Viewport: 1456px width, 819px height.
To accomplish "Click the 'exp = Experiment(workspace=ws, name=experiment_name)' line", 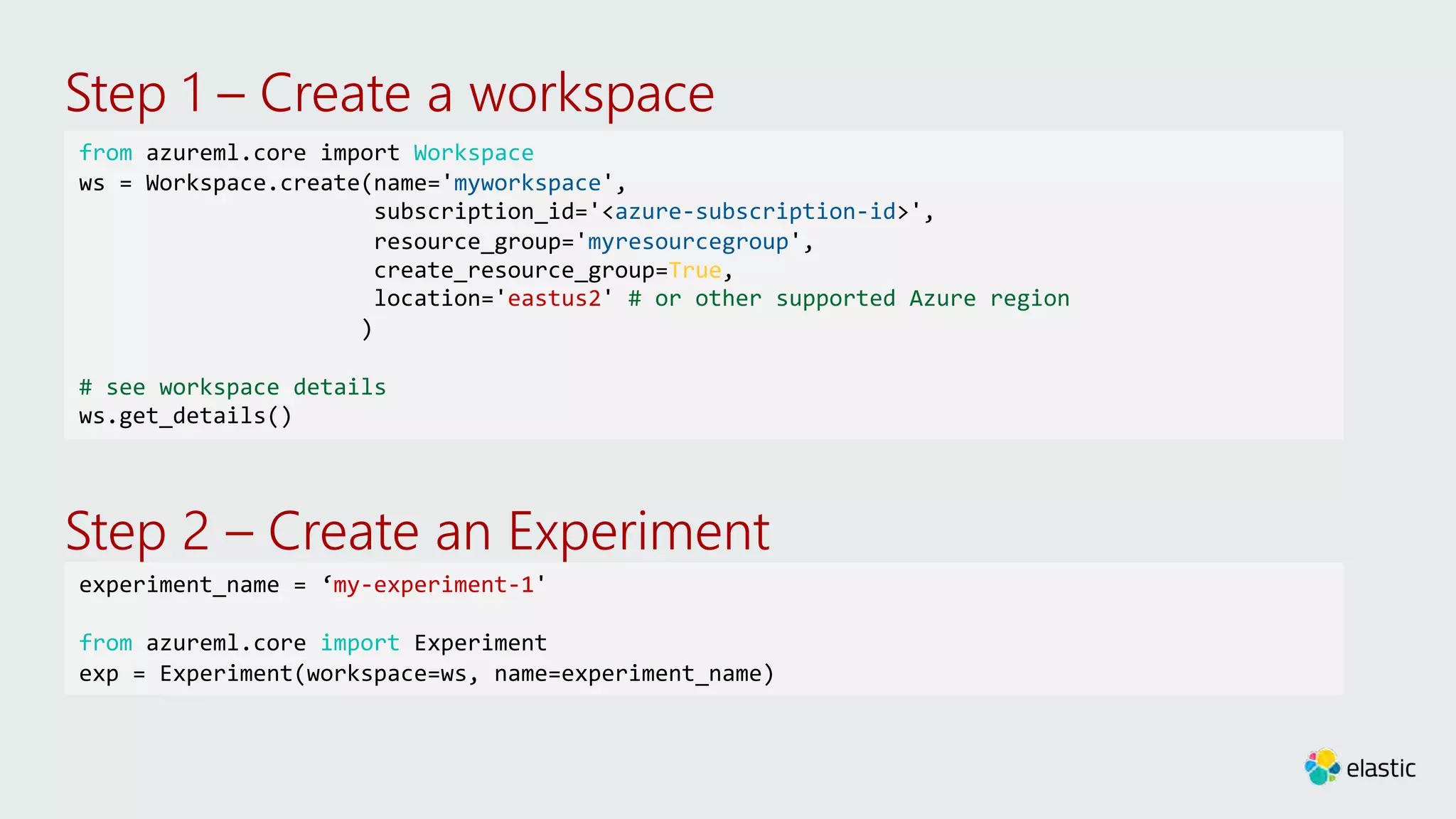I will [427, 673].
